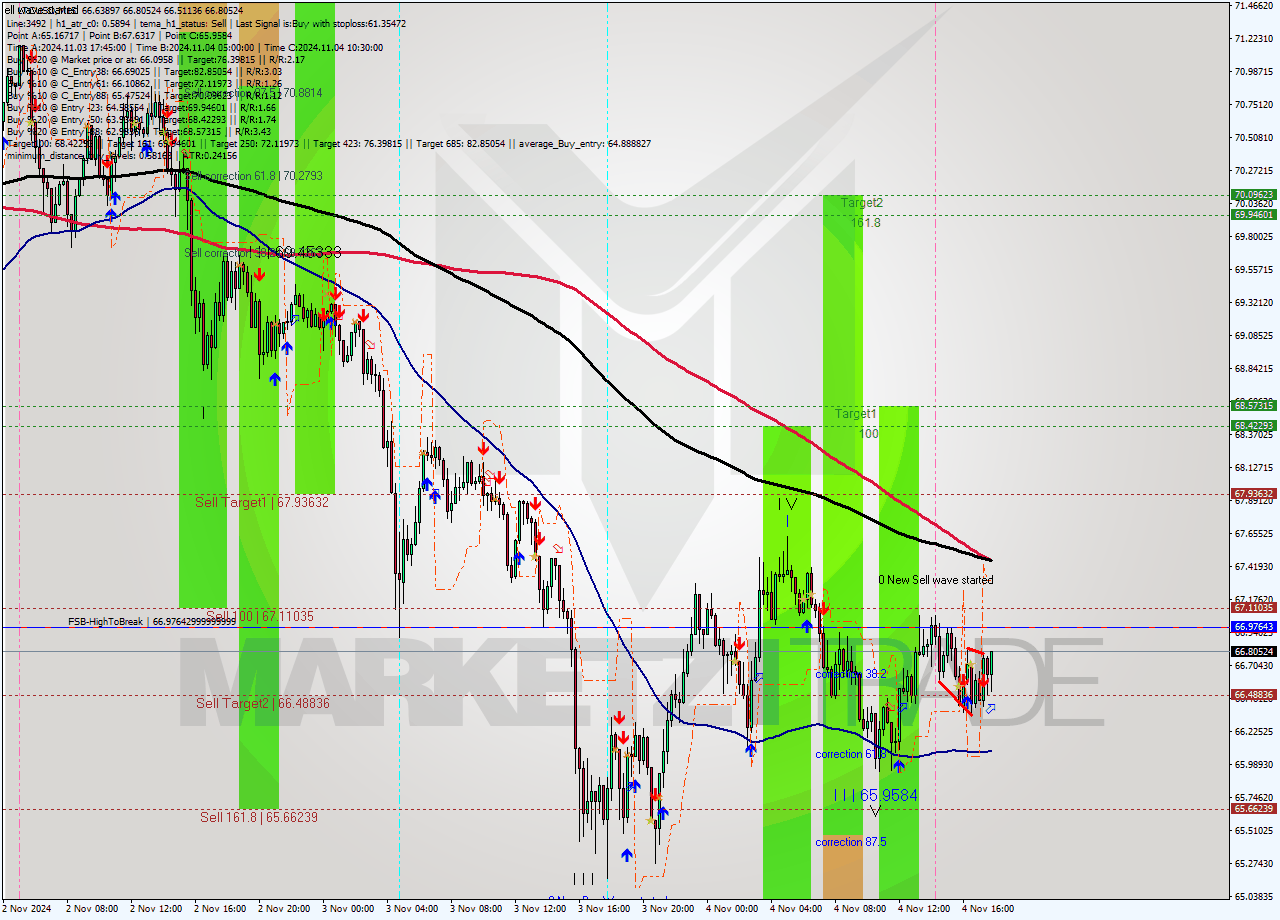Click the 'Sell Target2 | 66.48836' label
The image size is (1280, 920).
pyautogui.click(x=263, y=703)
